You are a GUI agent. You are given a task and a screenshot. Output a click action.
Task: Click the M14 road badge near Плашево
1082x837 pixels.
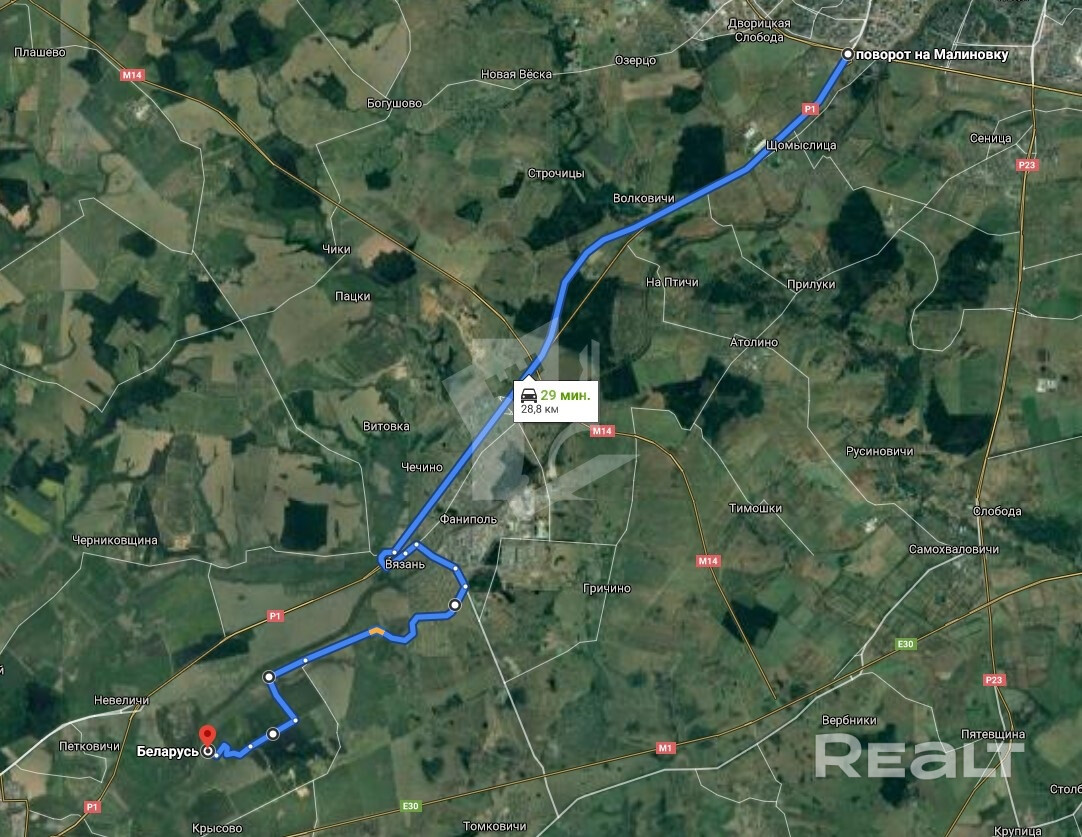tap(132, 75)
